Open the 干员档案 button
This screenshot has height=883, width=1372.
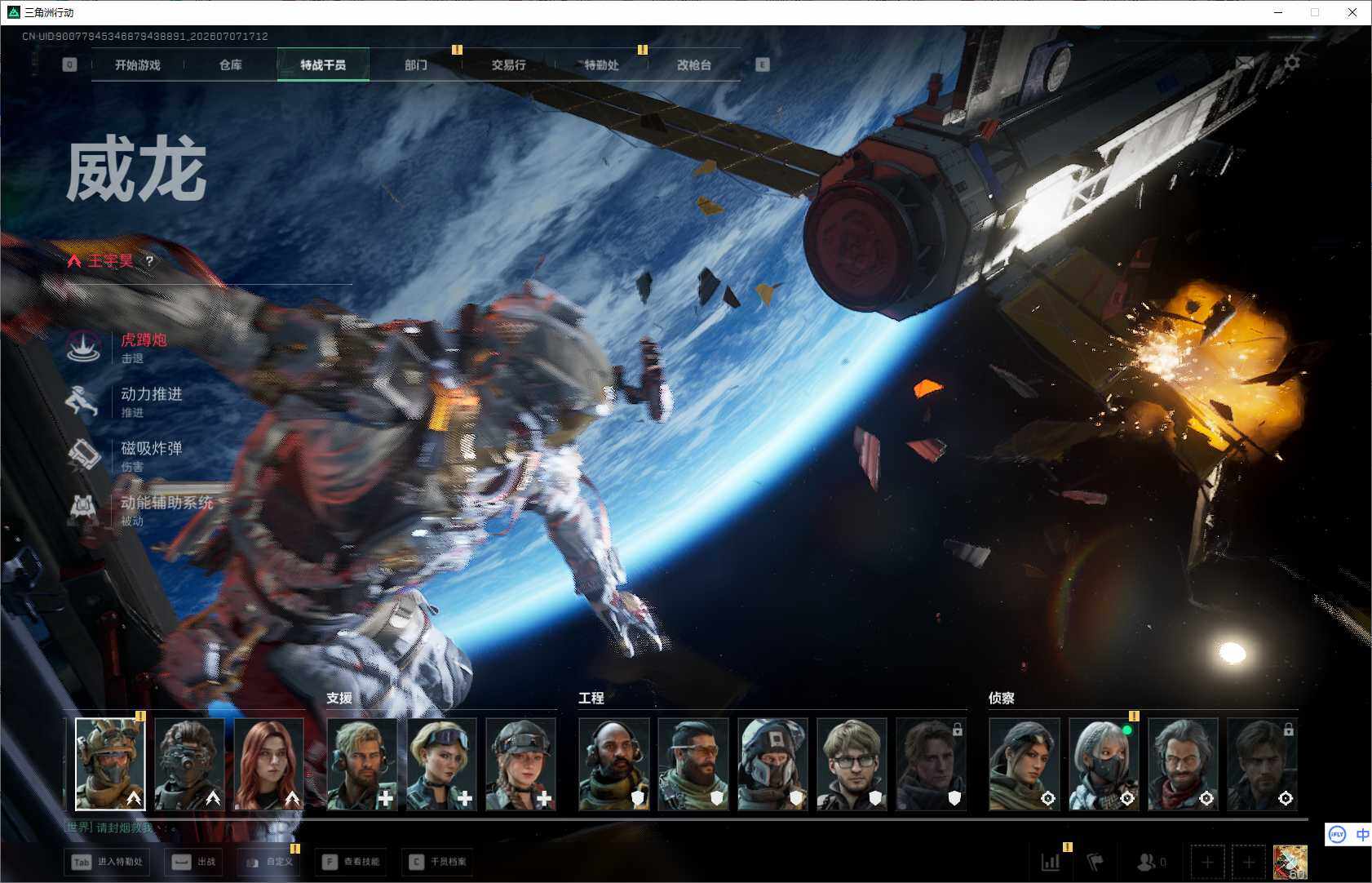pyautogui.click(x=439, y=862)
